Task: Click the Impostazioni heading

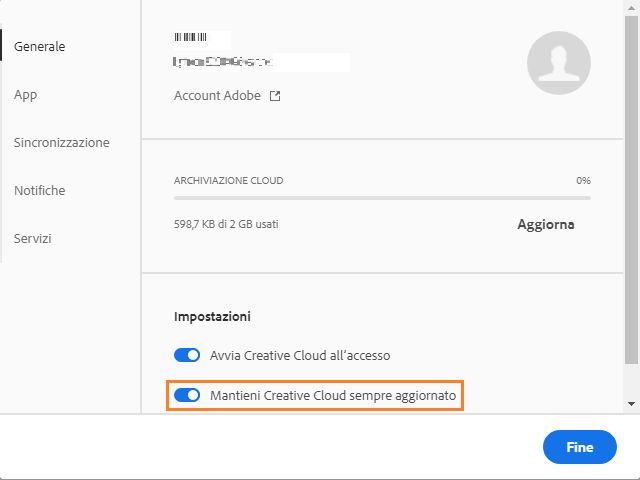Action: coord(212,317)
